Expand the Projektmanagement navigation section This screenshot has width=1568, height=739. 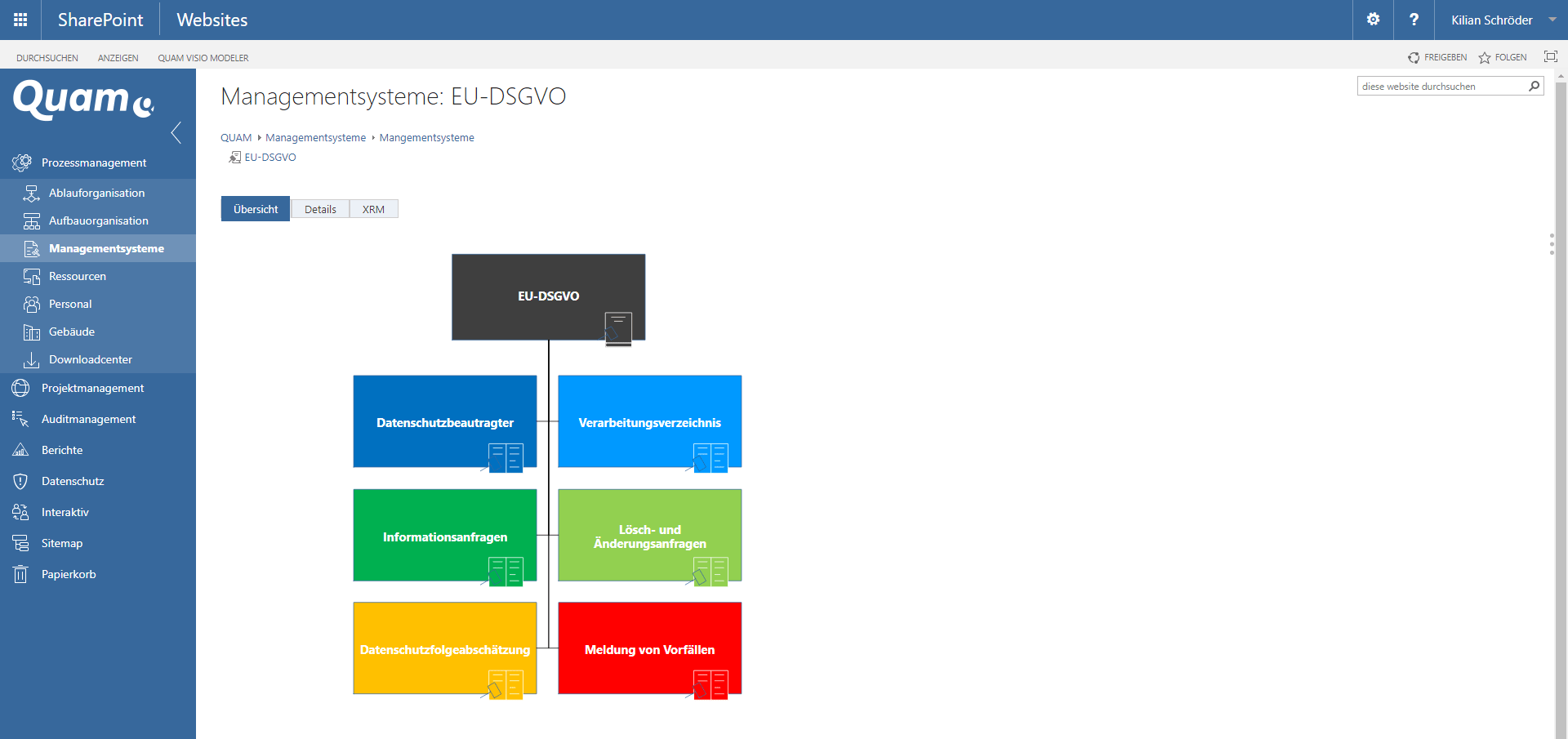[92, 389]
